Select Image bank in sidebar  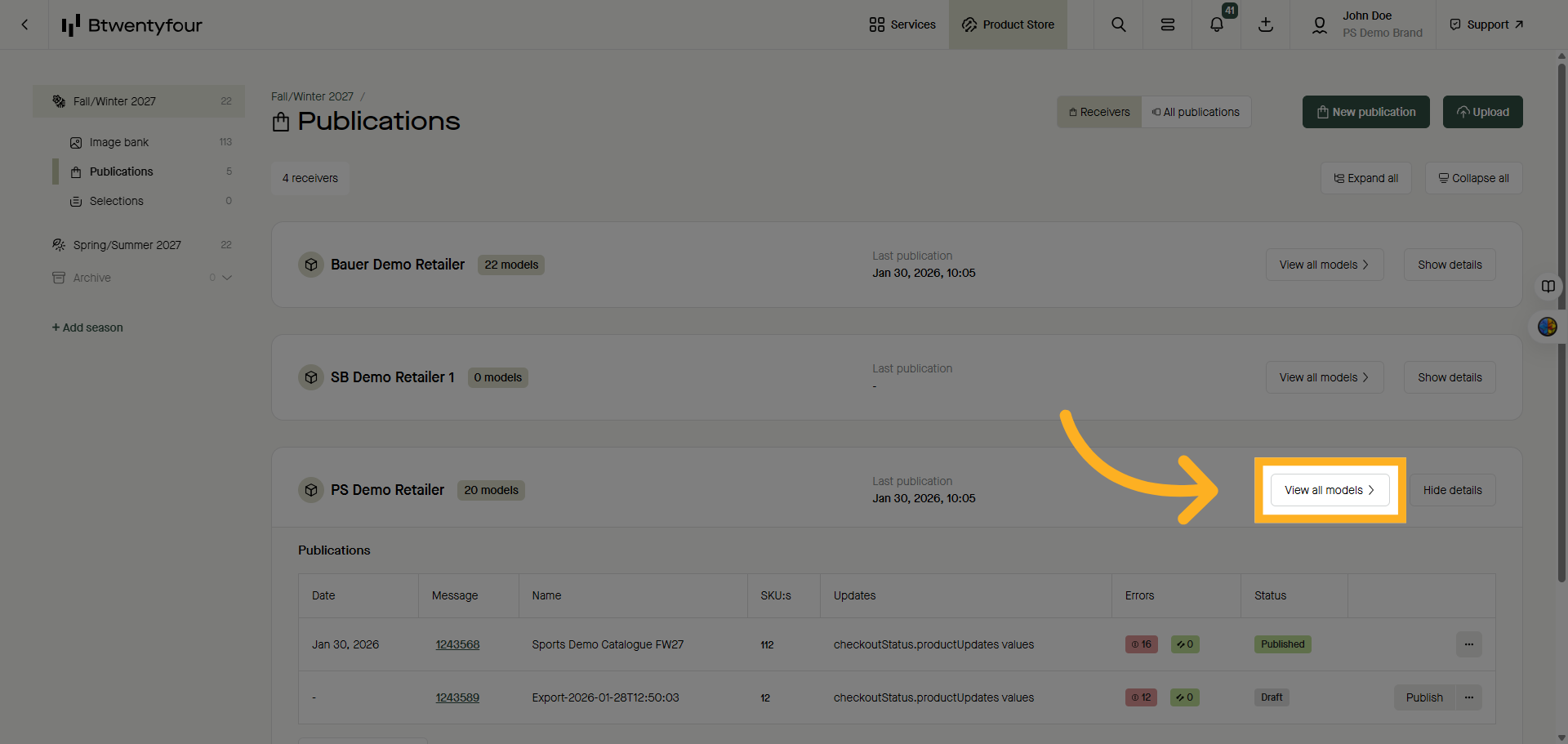[x=119, y=142]
